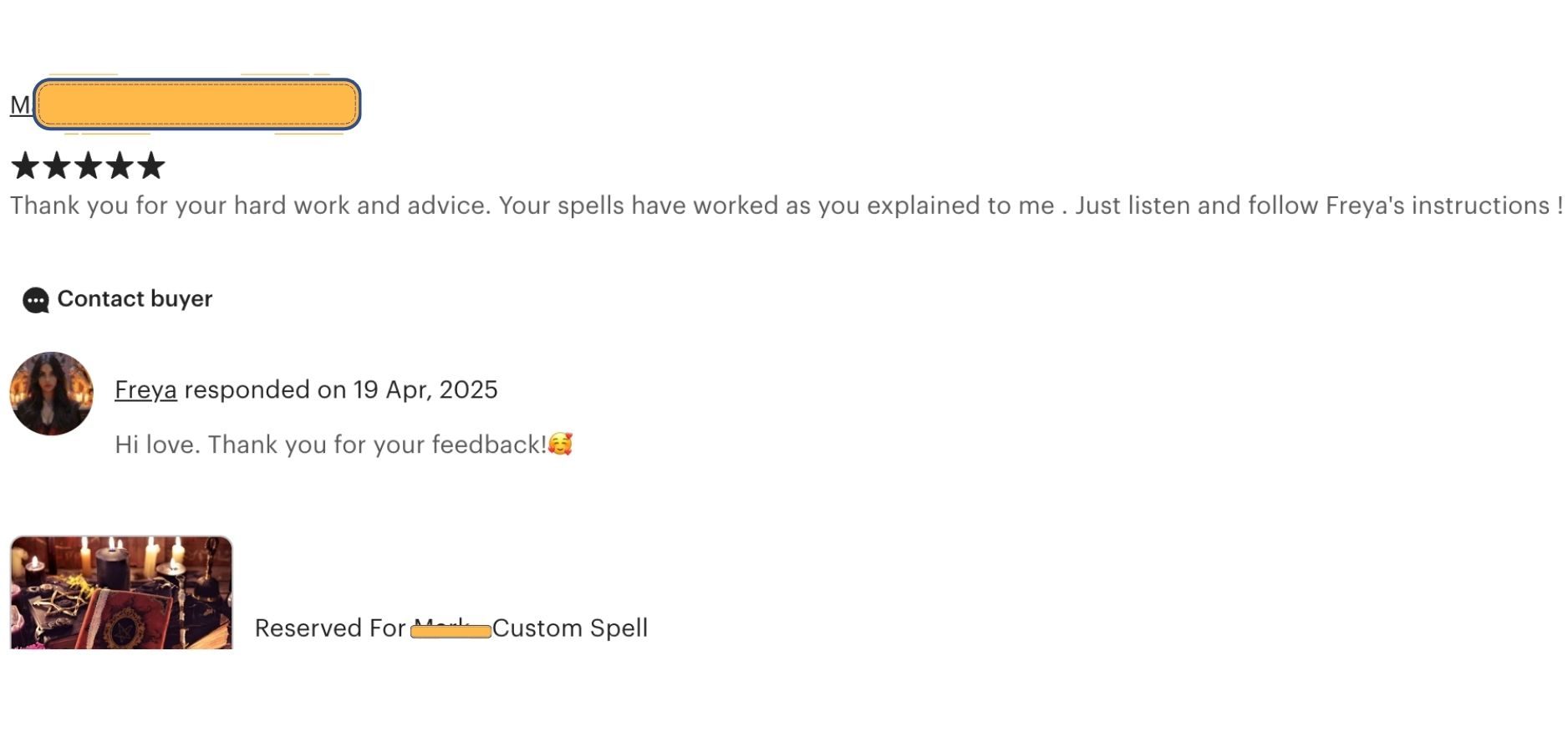Select the second rating star
This screenshot has width=1568, height=737.
57,165
